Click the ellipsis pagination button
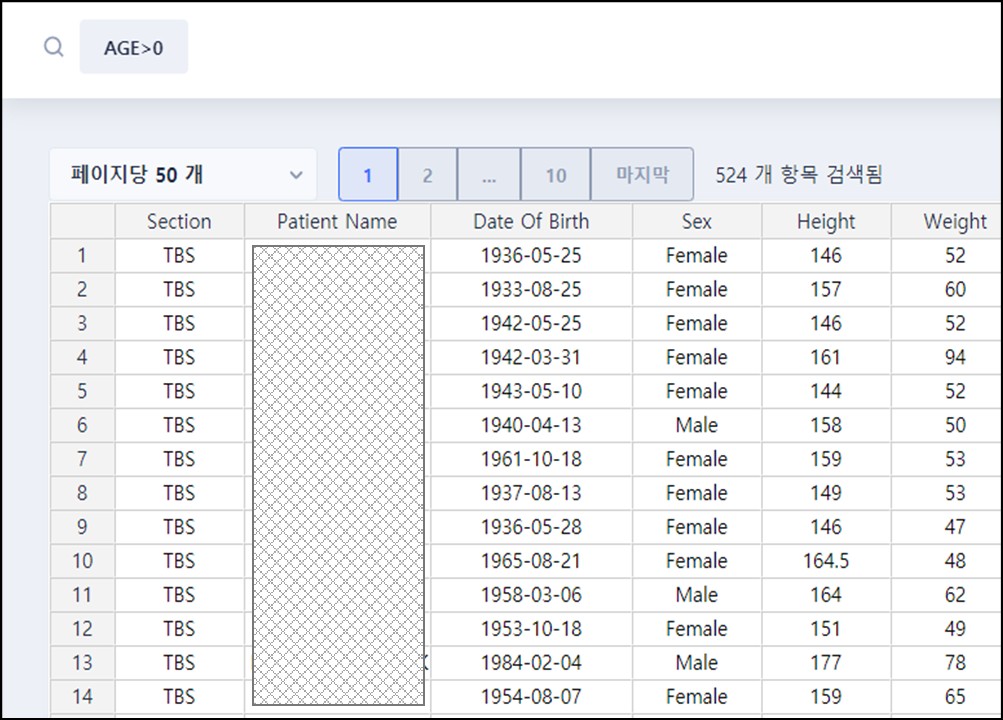 (489, 175)
